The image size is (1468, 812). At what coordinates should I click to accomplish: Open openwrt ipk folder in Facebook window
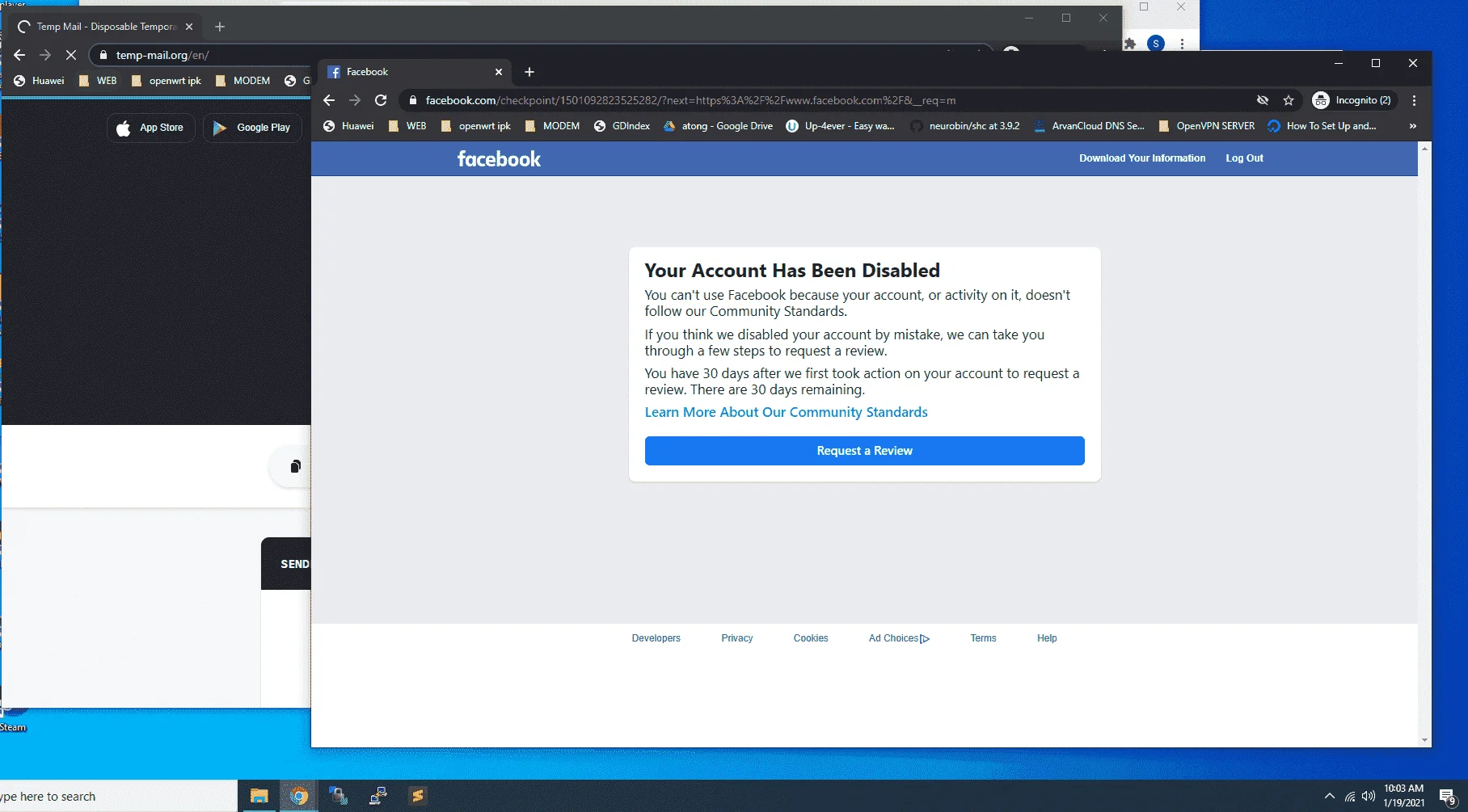pyautogui.click(x=476, y=126)
